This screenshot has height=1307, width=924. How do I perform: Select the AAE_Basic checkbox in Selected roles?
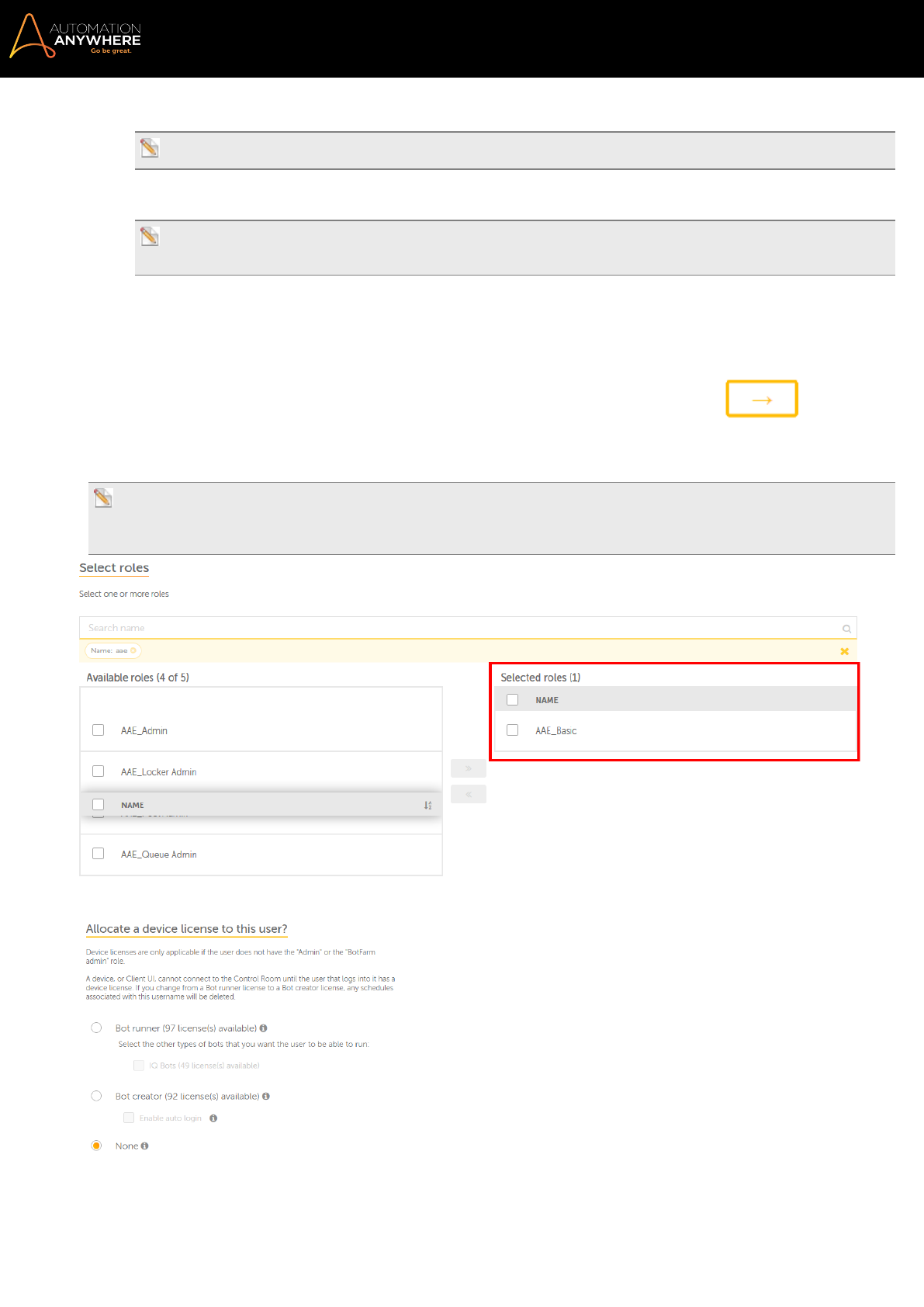tap(512, 730)
